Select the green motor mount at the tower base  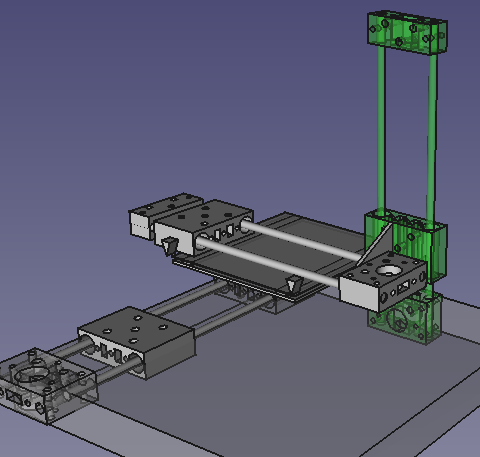(x=405, y=318)
